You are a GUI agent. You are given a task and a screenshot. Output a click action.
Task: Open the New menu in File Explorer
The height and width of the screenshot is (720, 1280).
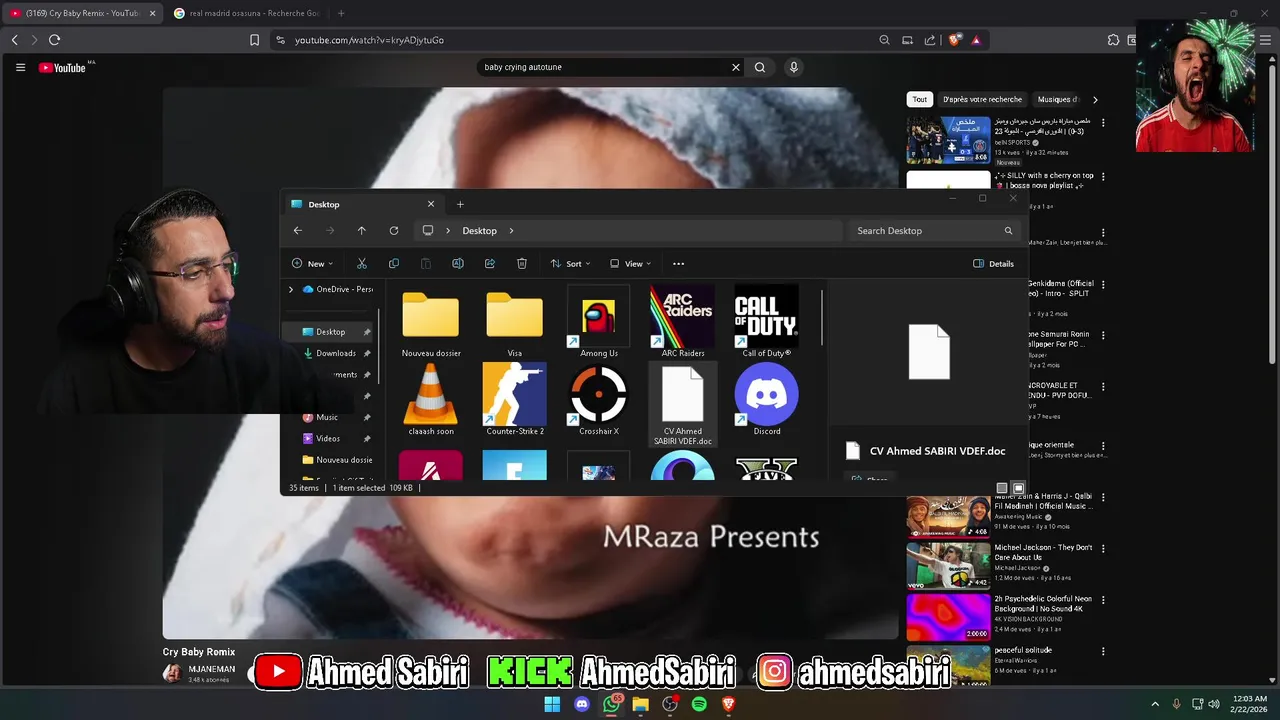[313, 264]
